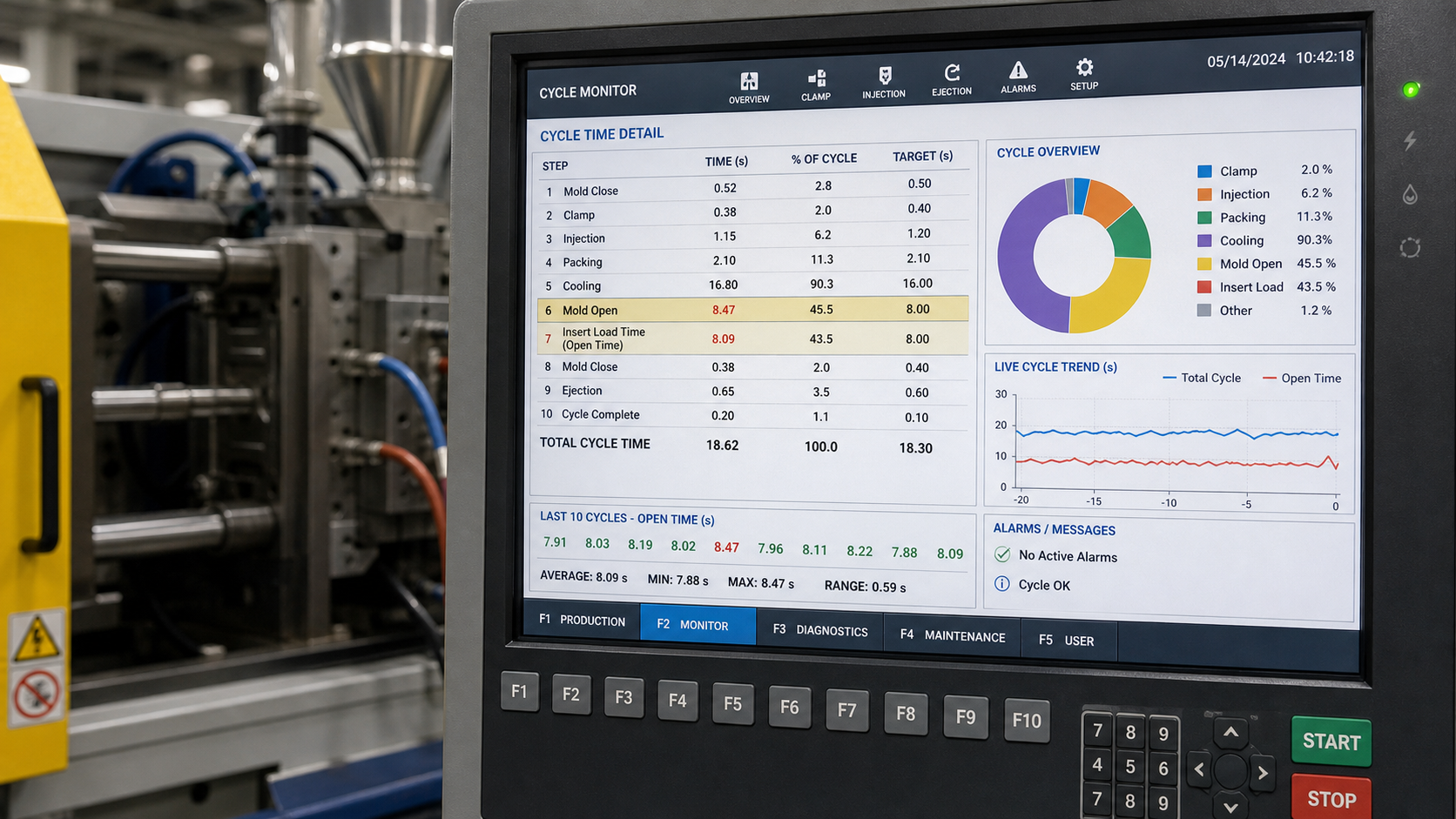Hit the red STOP button
Screen dimensions: 1456x819
[1331, 798]
